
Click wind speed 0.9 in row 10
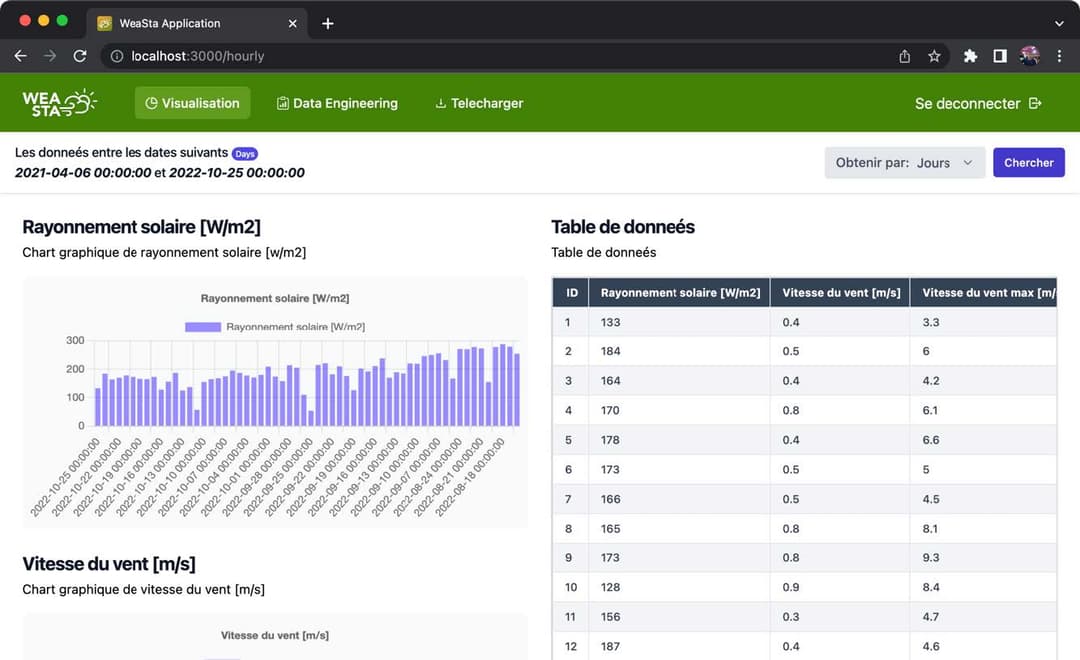tap(791, 588)
